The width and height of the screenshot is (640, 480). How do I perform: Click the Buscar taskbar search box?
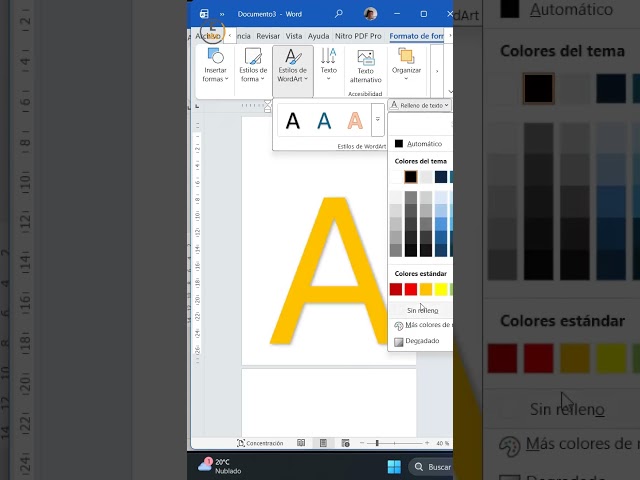tap(431, 467)
